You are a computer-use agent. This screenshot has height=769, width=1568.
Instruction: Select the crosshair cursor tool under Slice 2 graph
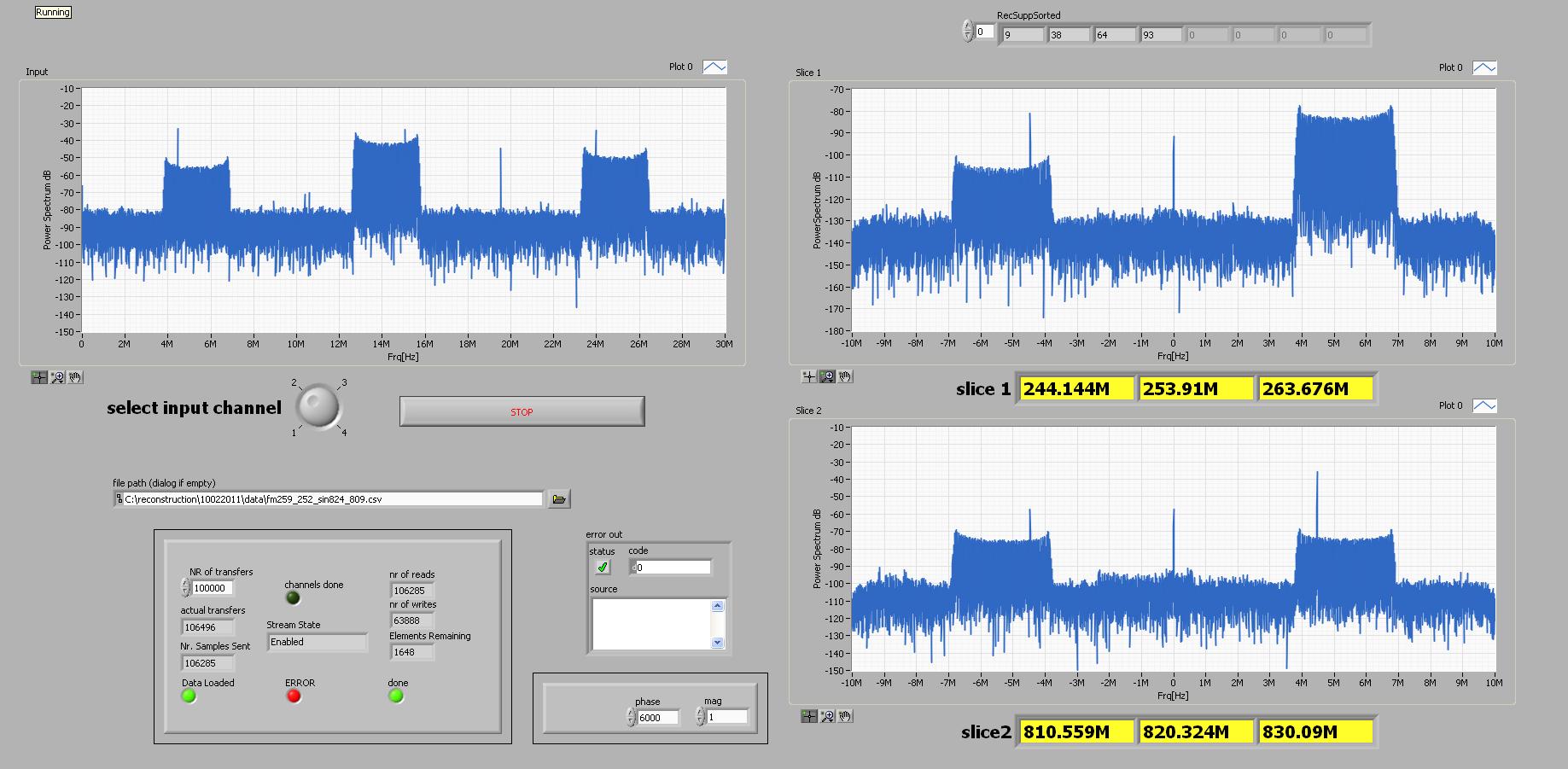tap(809, 716)
